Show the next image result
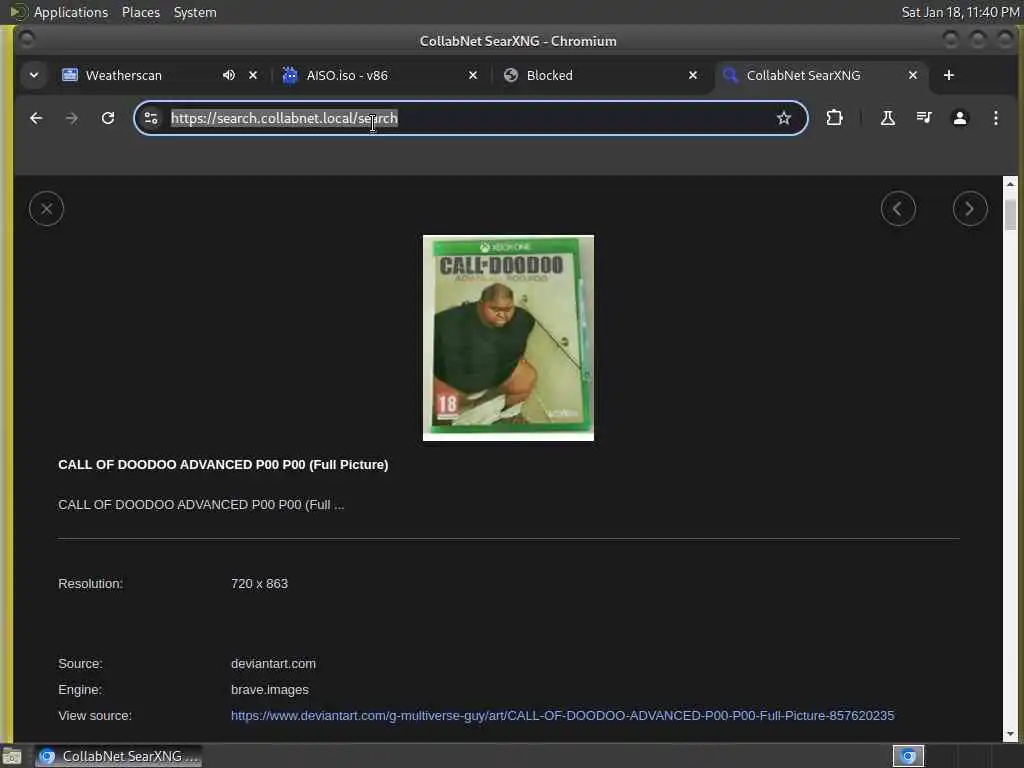This screenshot has height=768, width=1024. coord(970,209)
